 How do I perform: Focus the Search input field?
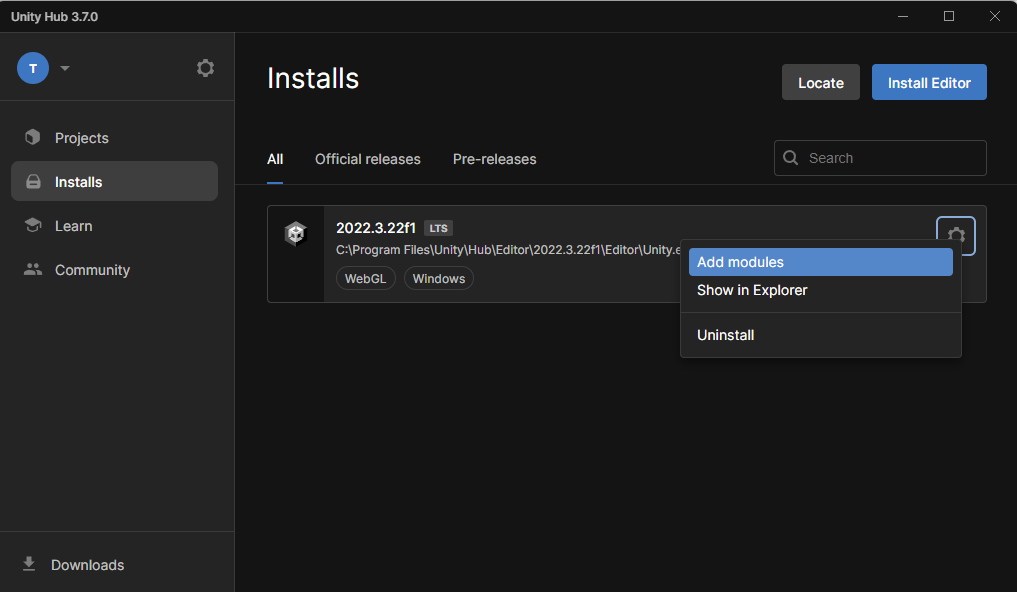[890, 158]
